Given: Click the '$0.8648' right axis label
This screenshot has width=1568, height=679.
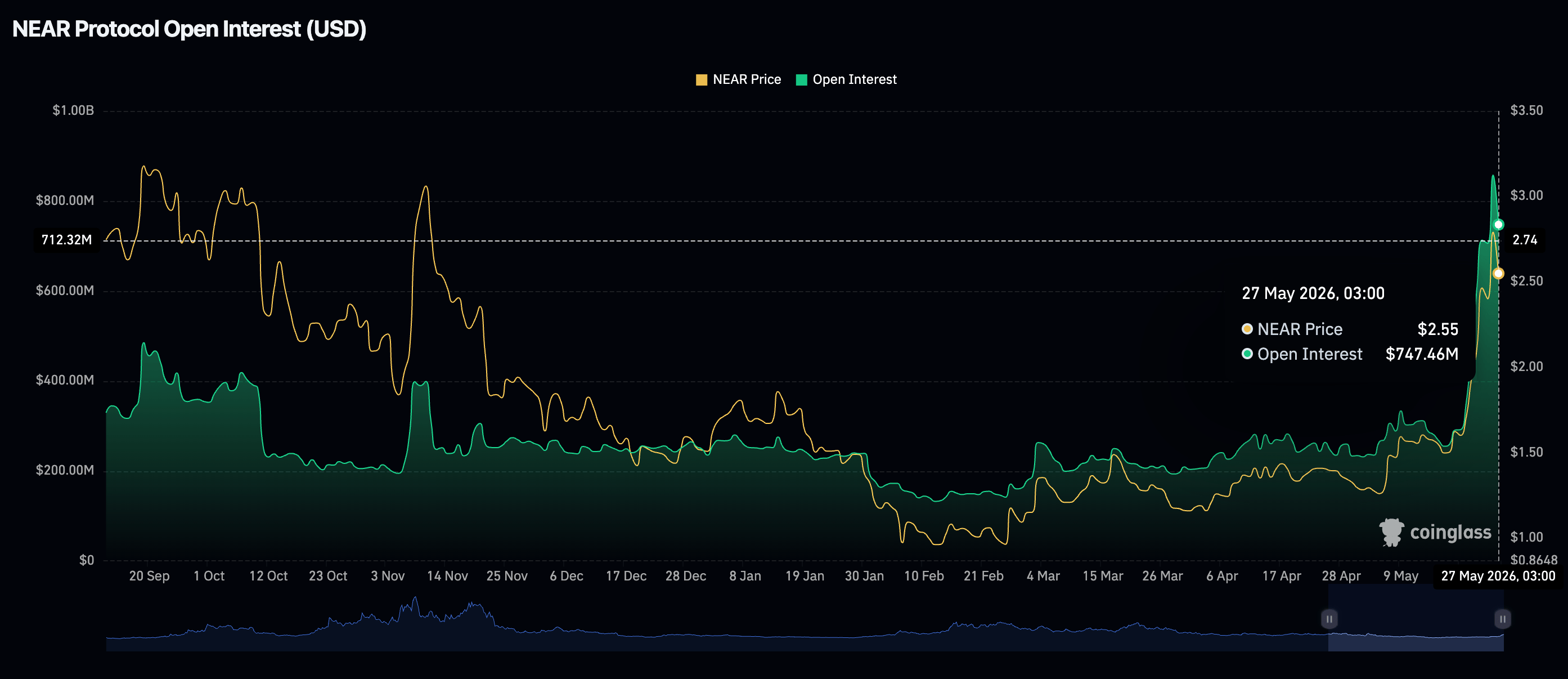Looking at the screenshot, I should pyautogui.click(x=1534, y=560).
